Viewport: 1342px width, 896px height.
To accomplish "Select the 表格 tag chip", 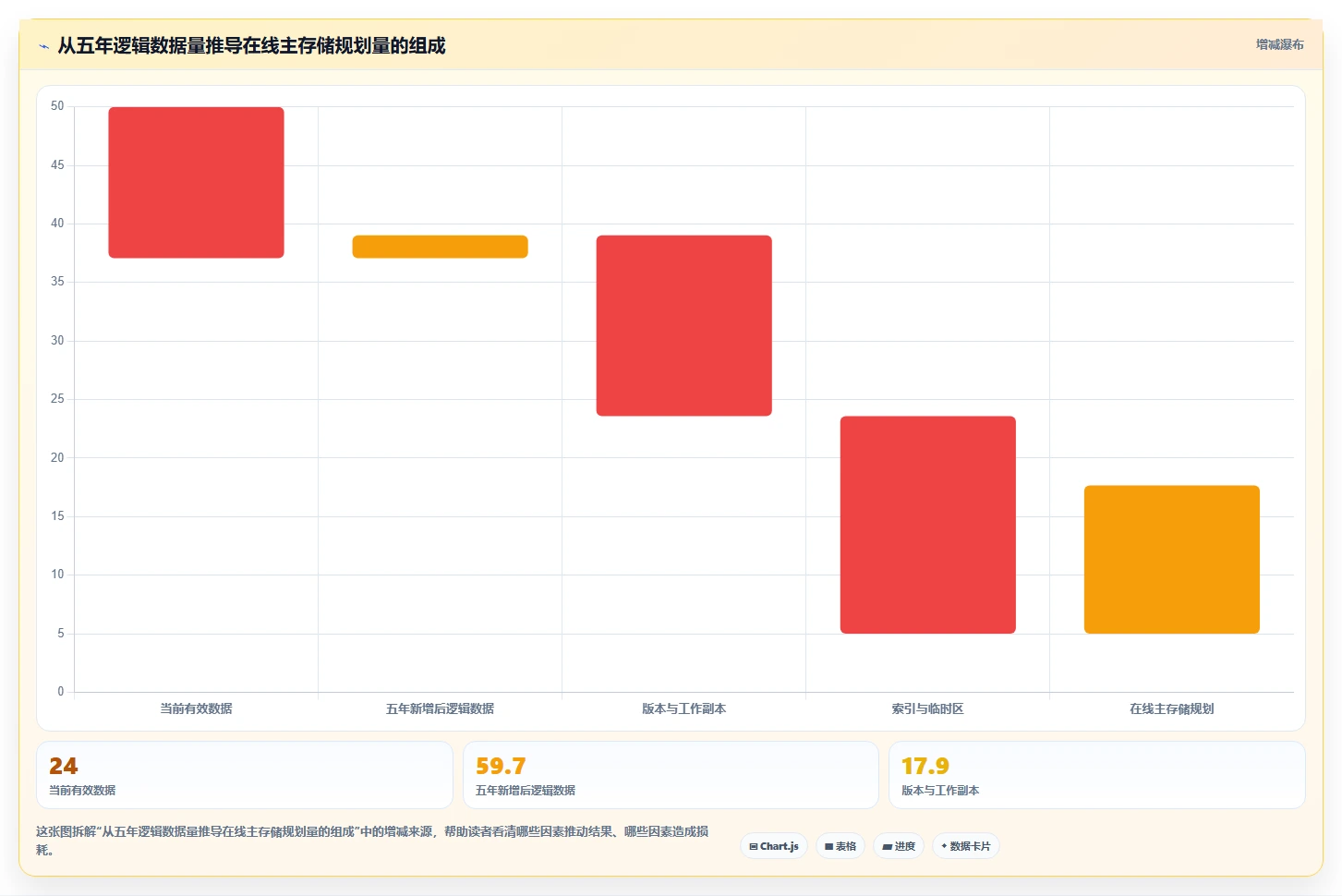I will pyautogui.click(x=840, y=846).
